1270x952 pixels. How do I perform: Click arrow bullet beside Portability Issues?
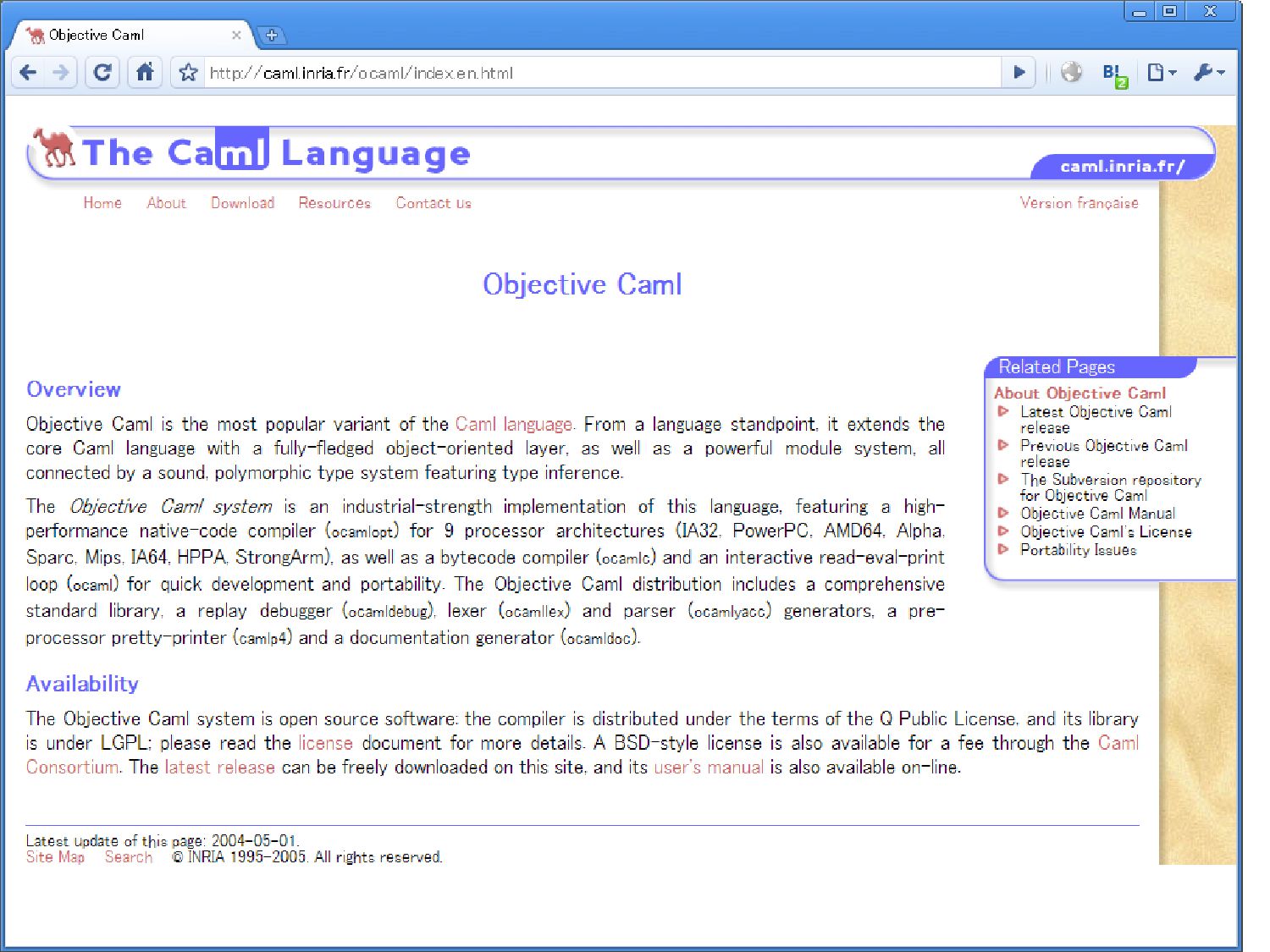pos(1003,549)
